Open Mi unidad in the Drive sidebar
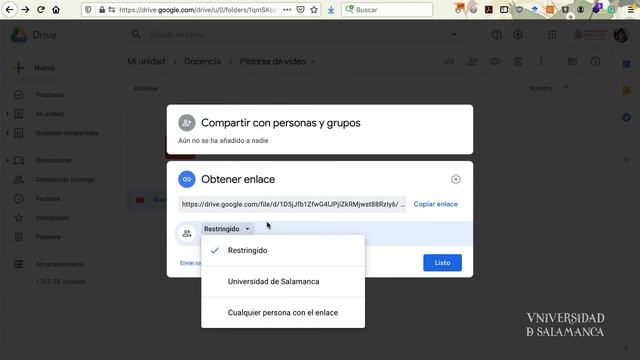This screenshot has height=360, width=640. [x=49, y=114]
